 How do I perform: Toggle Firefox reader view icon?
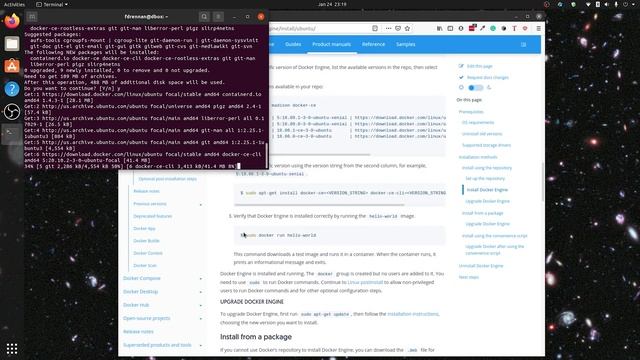375,29
